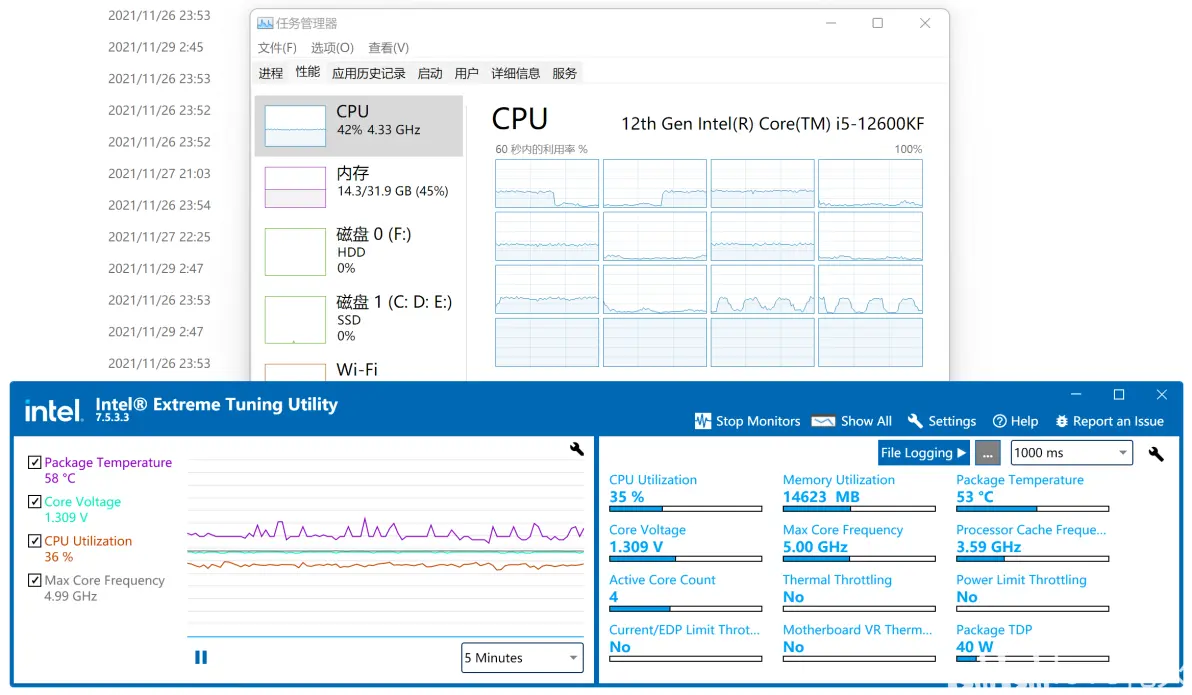Select 磁盘 1 (C: D: E:) SSD in sidebar
This screenshot has height=695, width=1192.
pyautogui.click(x=359, y=319)
